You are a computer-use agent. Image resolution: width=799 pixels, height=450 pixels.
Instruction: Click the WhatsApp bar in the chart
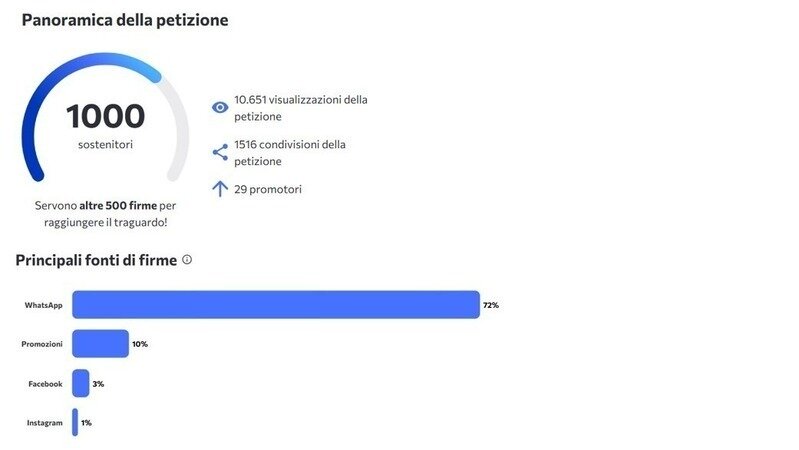[x=276, y=305]
